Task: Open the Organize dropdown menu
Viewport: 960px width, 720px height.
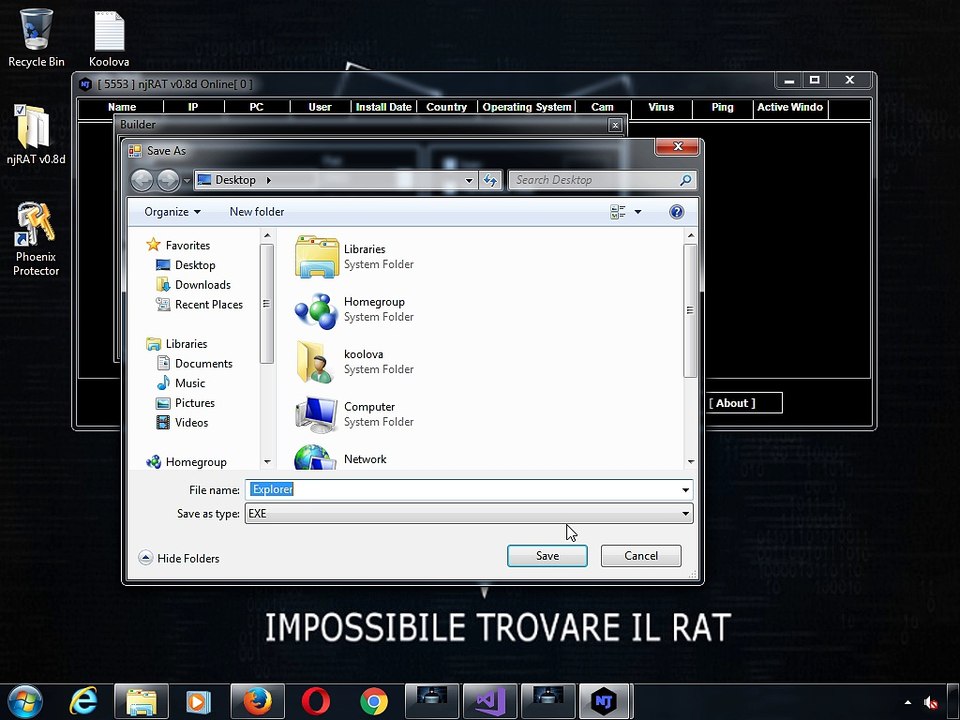Action: tap(172, 212)
